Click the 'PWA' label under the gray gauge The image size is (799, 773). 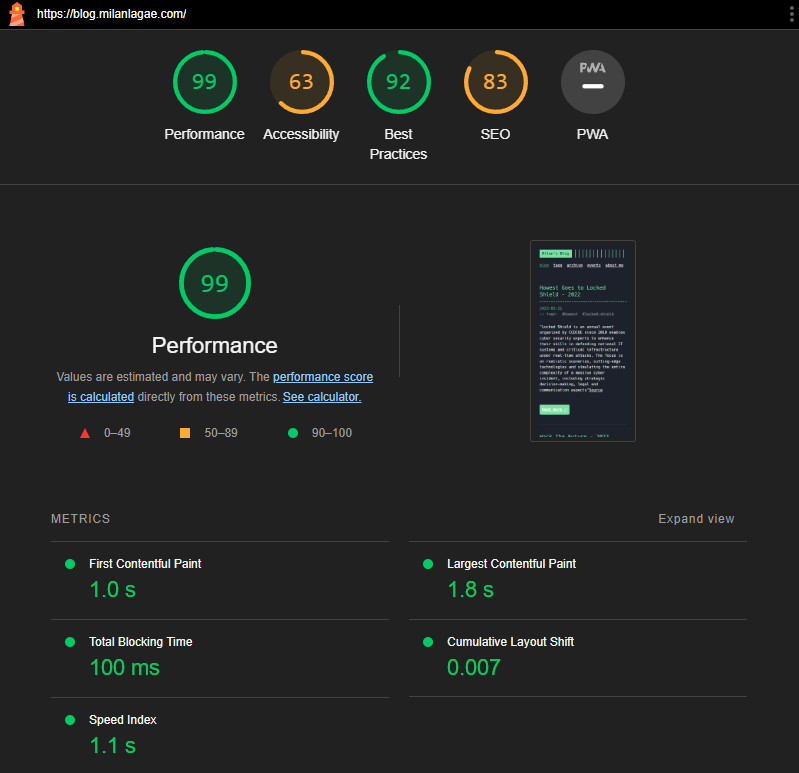(592, 134)
